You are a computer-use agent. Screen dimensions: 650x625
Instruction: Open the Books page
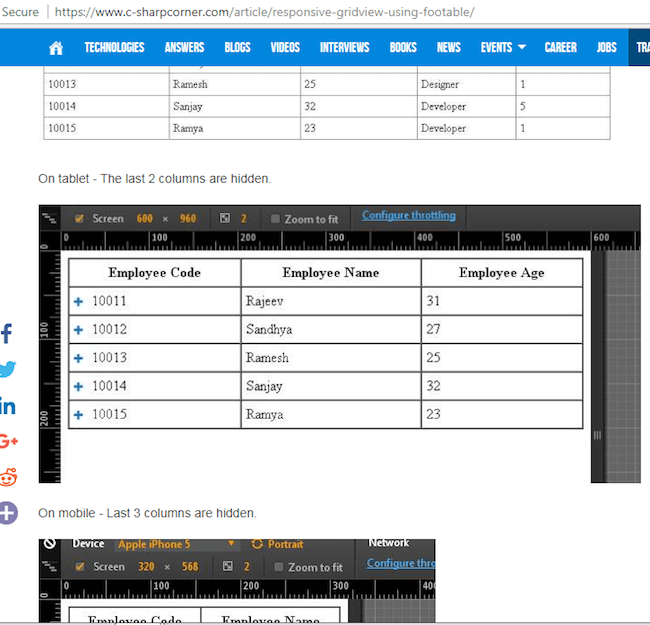pyautogui.click(x=403, y=47)
